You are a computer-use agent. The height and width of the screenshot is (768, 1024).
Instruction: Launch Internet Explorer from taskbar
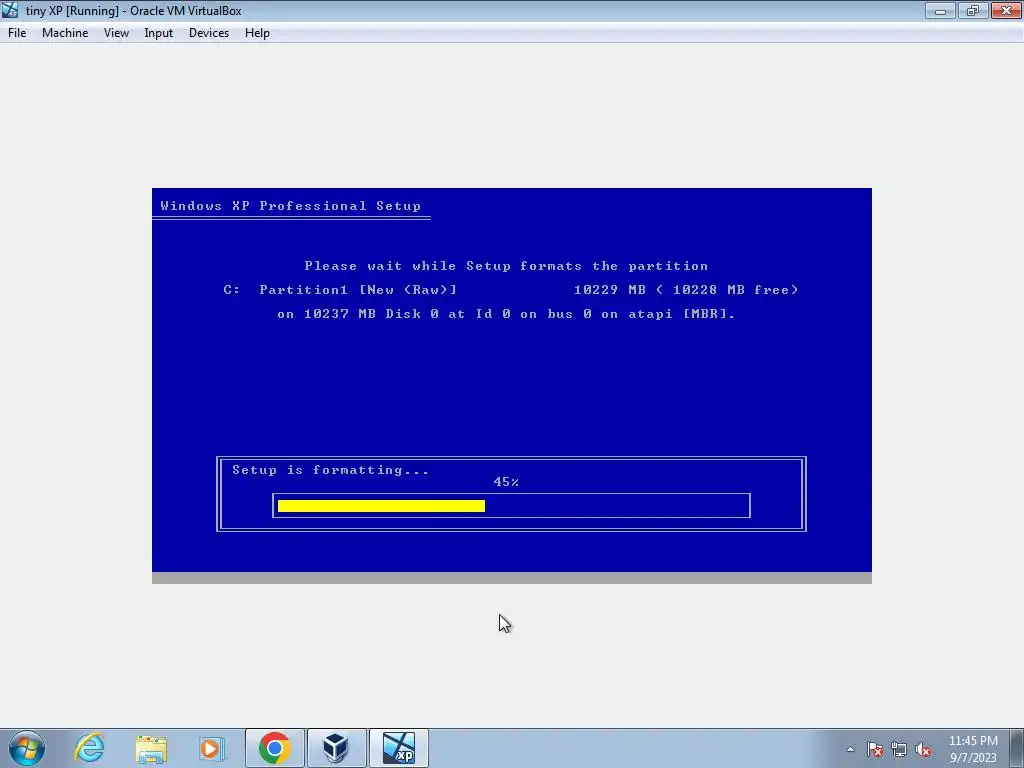pos(89,748)
